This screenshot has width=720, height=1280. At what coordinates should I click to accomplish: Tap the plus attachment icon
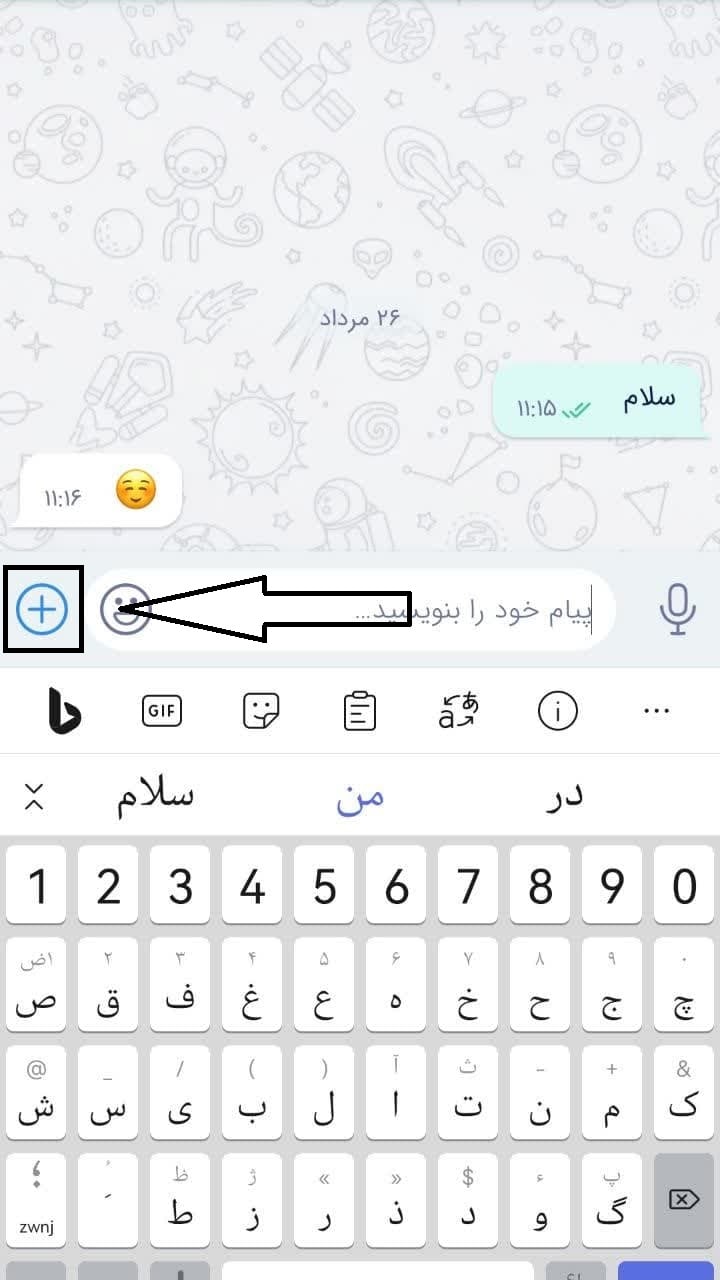pyautogui.click(x=42, y=609)
